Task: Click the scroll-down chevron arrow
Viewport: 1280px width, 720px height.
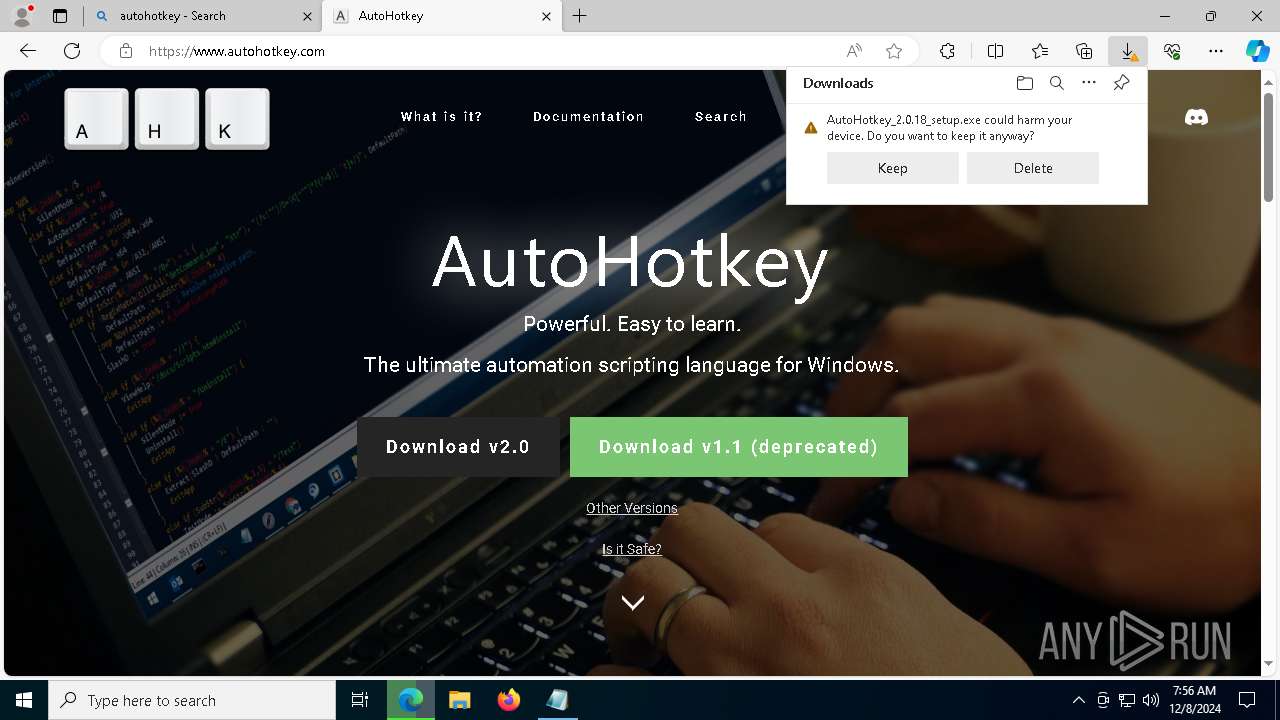Action: pyautogui.click(x=632, y=602)
